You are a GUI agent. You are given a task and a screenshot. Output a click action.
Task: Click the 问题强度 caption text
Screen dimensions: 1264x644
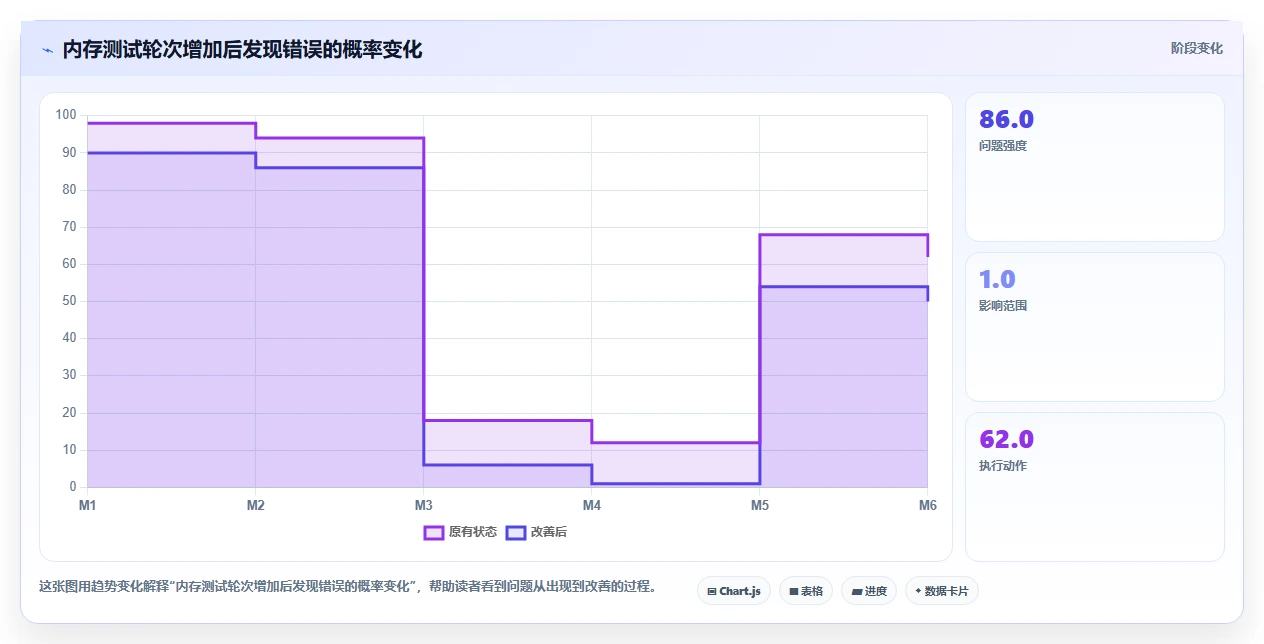pyautogui.click(x=1003, y=146)
